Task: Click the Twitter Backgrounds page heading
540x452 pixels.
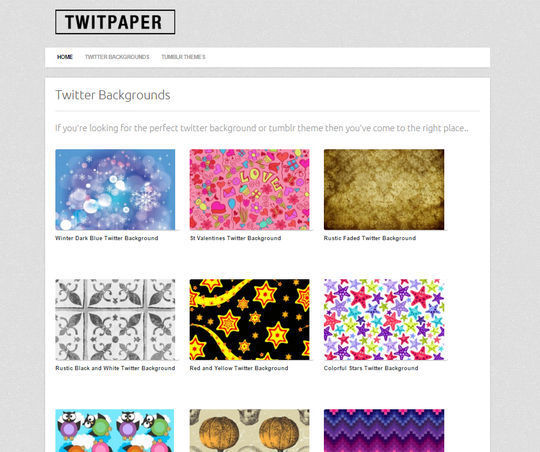Action: click(113, 95)
